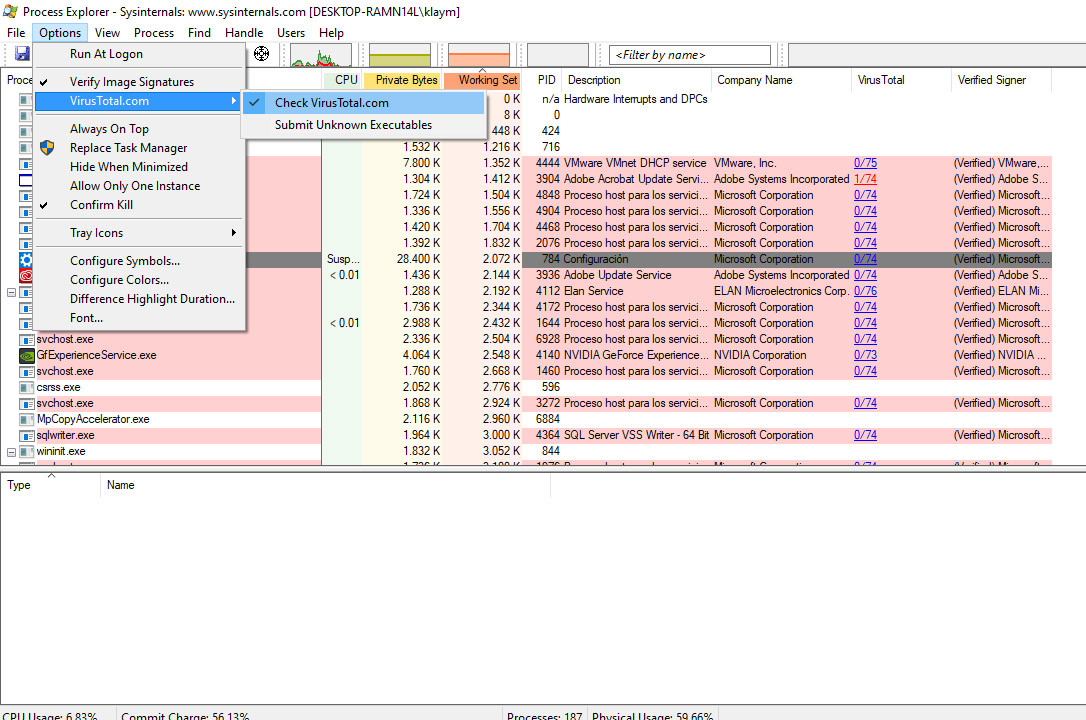
Task: Click the GfExperienceService.exe NVIDIA icon
Action: click(x=26, y=355)
